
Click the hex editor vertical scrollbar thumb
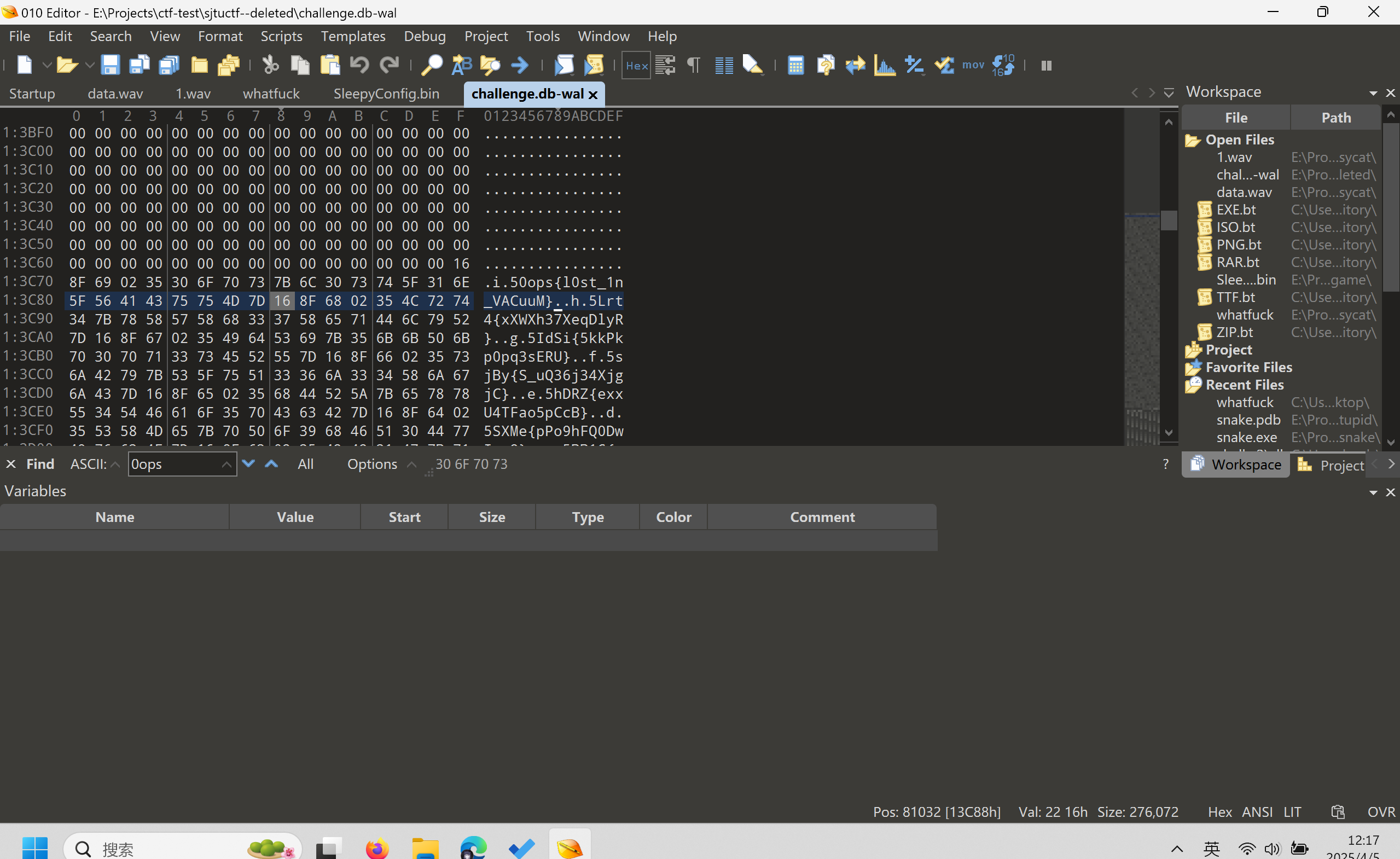click(x=1168, y=220)
